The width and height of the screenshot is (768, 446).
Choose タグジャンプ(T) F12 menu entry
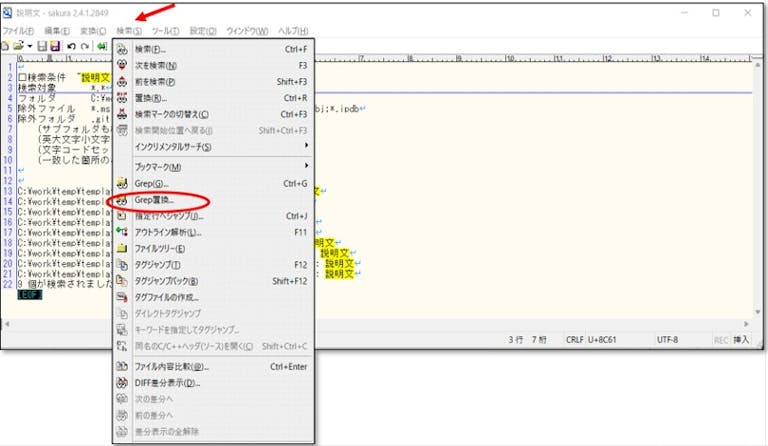coord(214,265)
